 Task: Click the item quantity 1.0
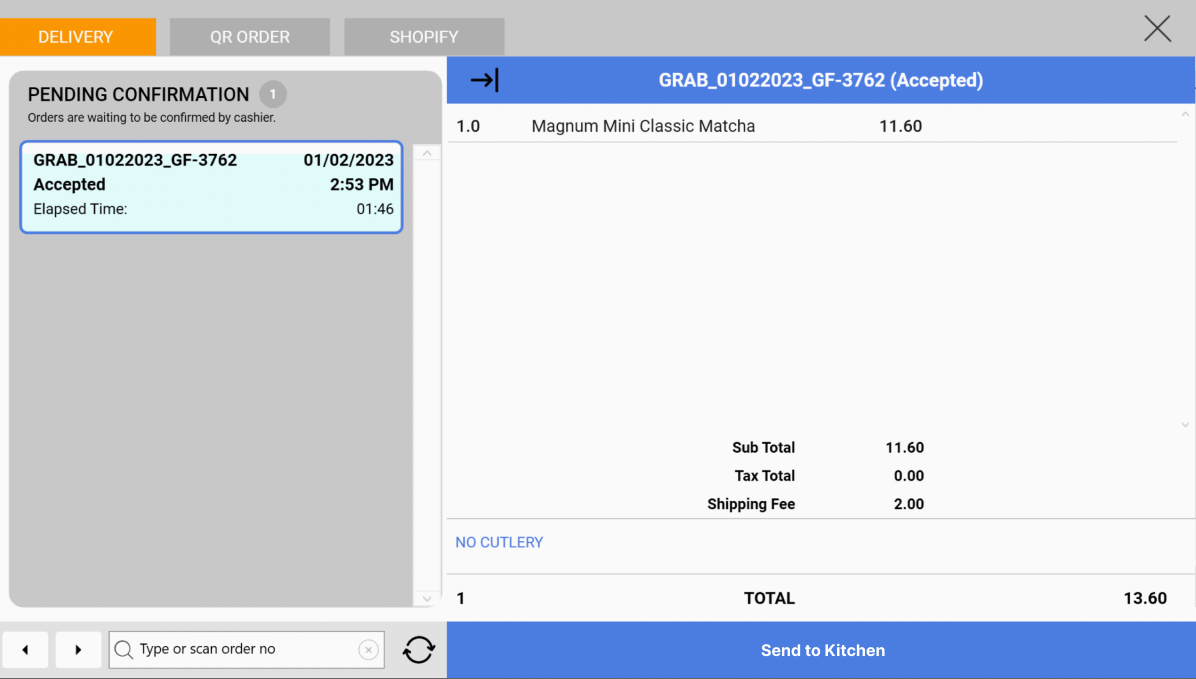click(x=468, y=126)
